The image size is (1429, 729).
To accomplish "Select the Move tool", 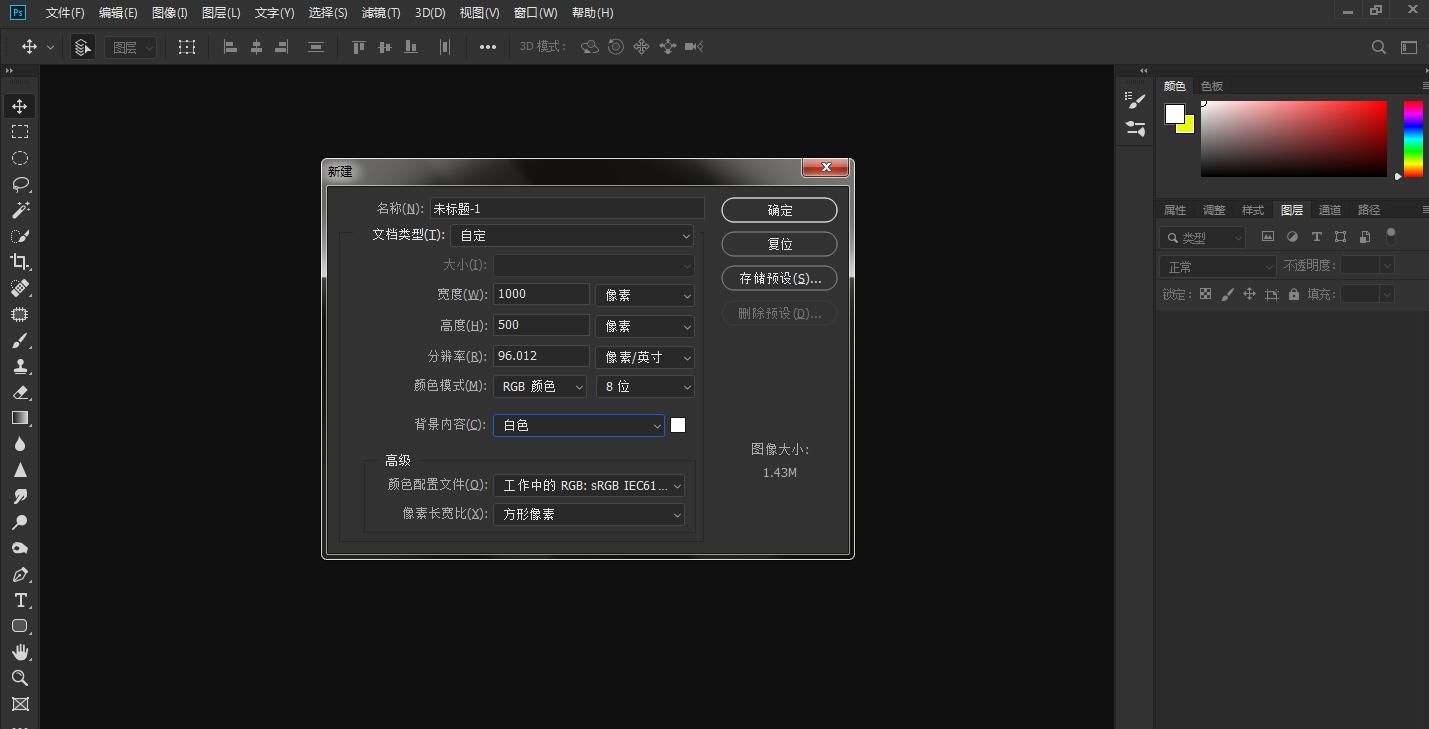I will 20,105.
